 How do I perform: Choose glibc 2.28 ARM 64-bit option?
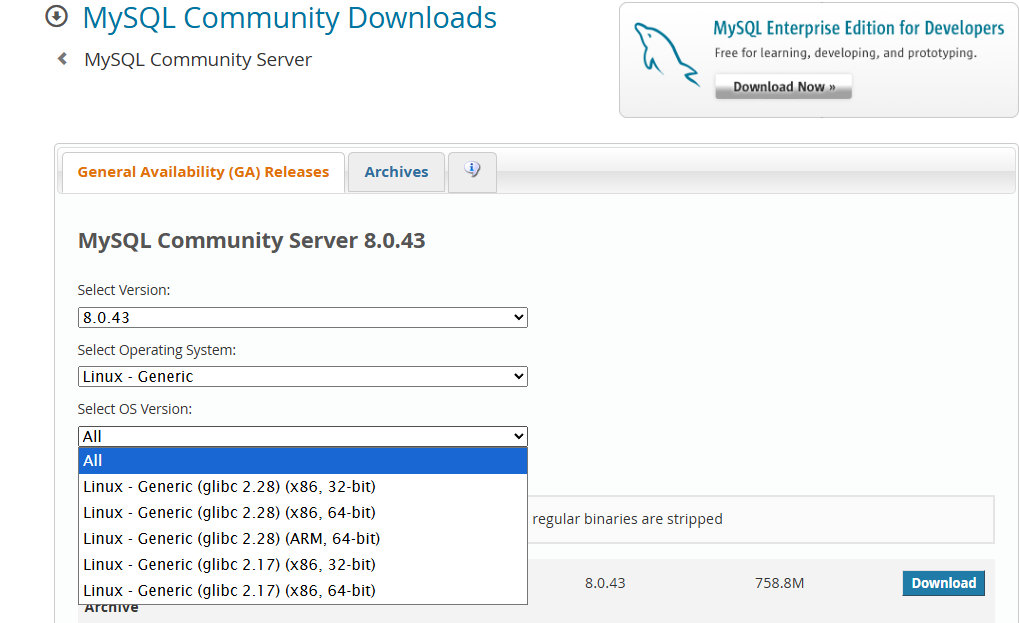tap(303, 539)
